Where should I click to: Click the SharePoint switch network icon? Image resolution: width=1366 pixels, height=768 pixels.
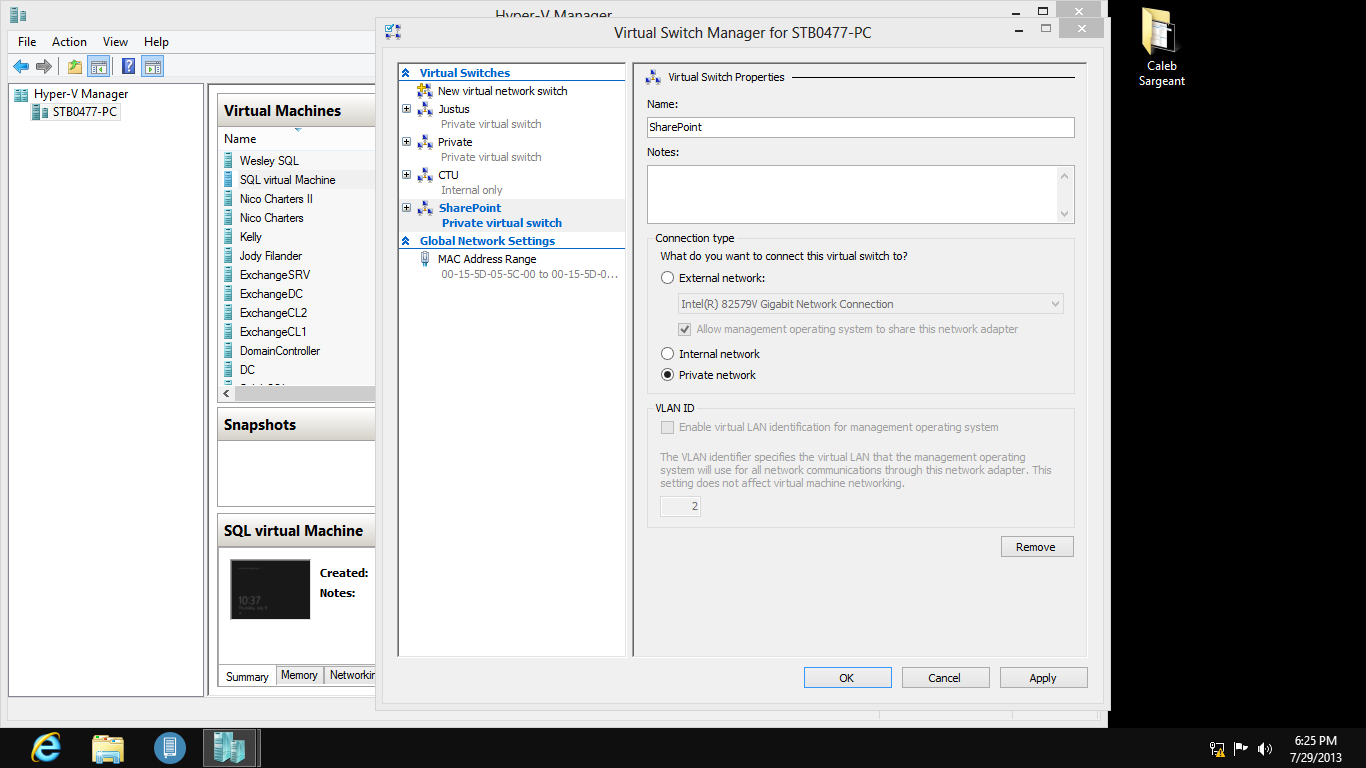425,208
